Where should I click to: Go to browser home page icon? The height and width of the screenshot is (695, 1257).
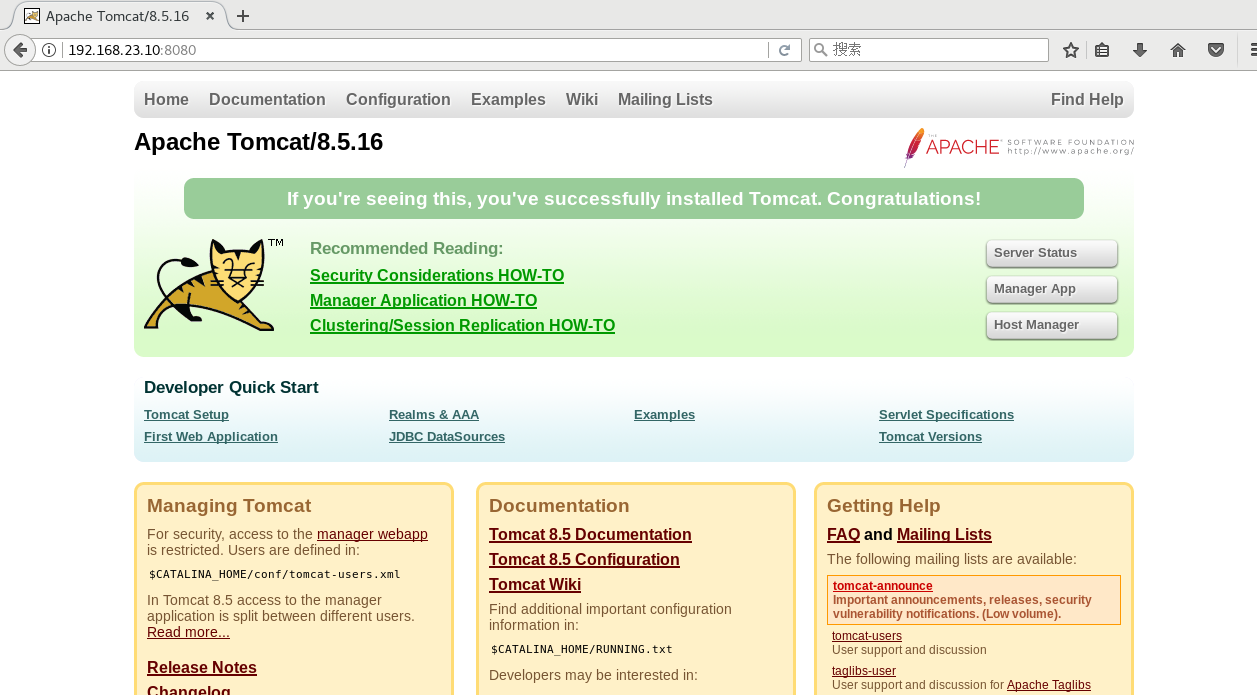[x=1178, y=50]
